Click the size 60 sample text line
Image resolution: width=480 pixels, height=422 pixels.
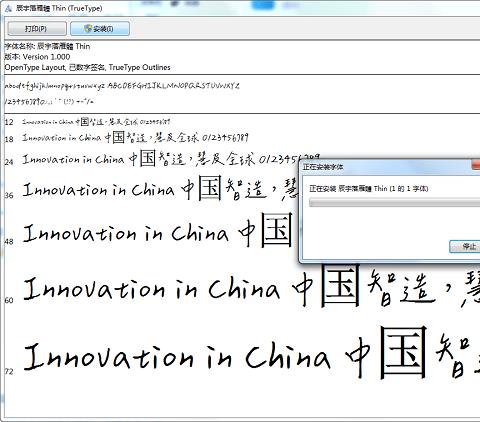pyautogui.click(x=252, y=287)
